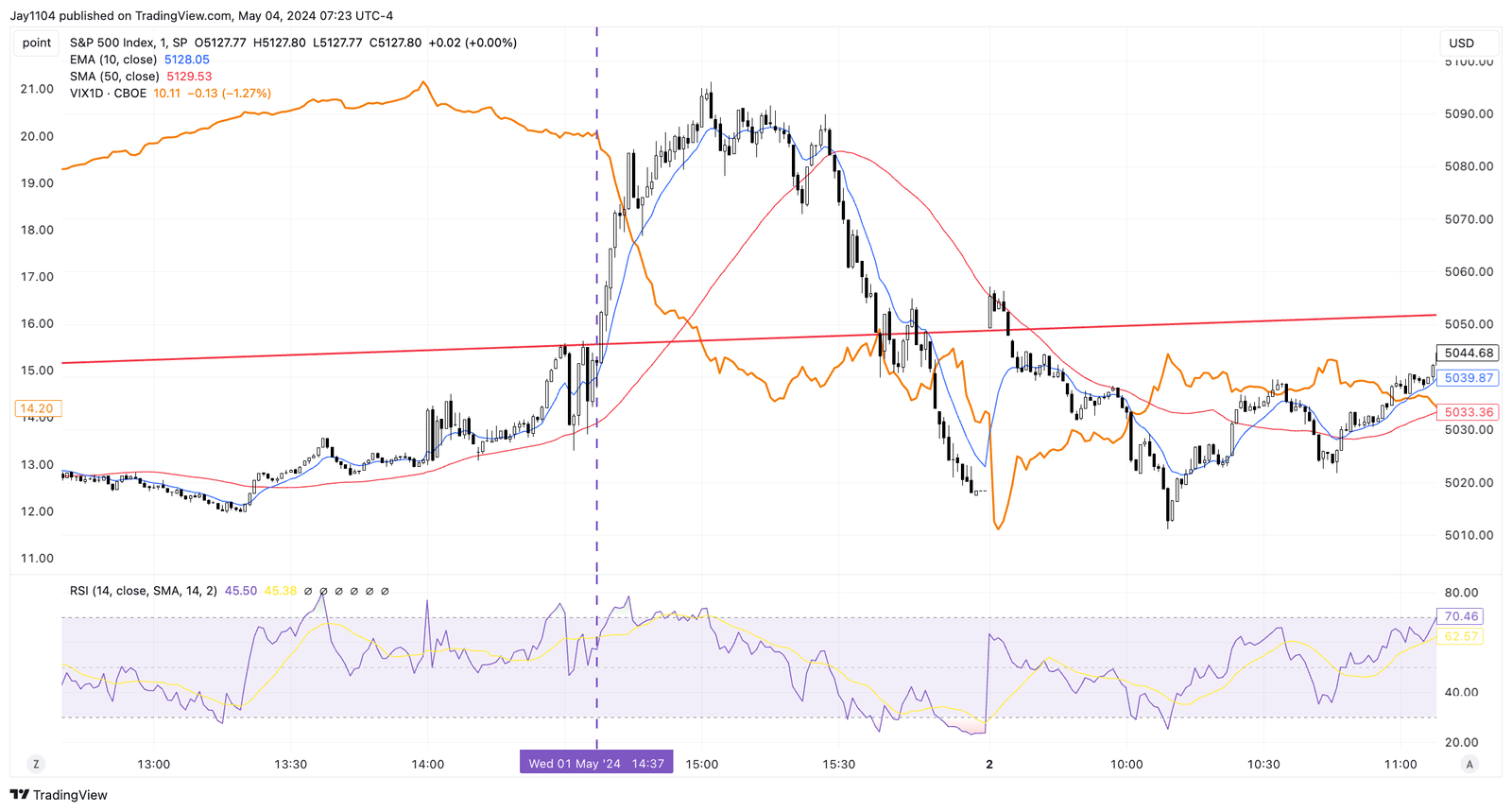The image size is (1512, 812).
Task: Click the last hidden-plot icon in RSI legend
Action: (385, 592)
